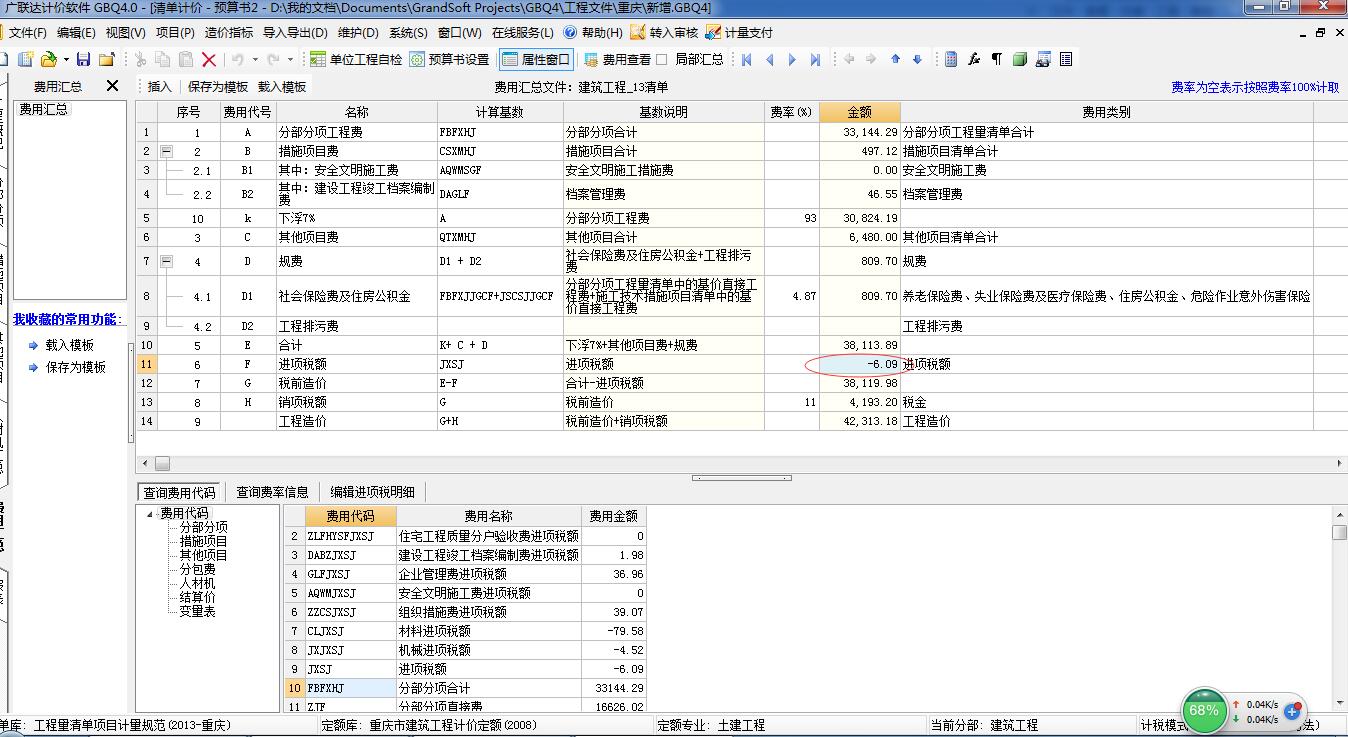Open the 造价指标 menu

point(229,33)
